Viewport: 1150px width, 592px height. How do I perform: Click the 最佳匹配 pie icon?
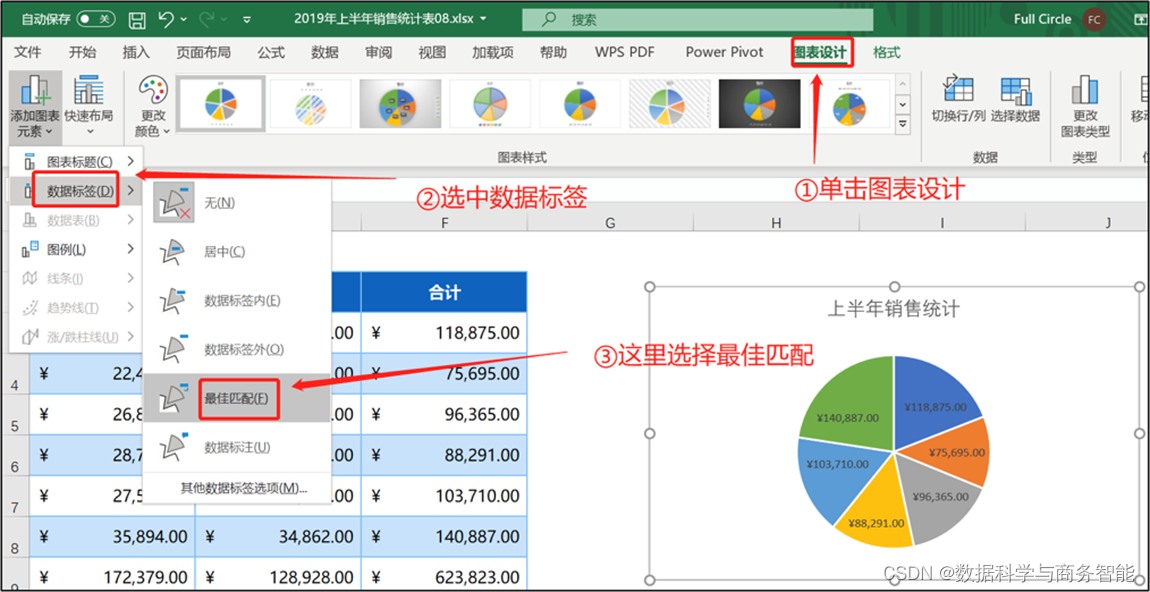click(174, 398)
